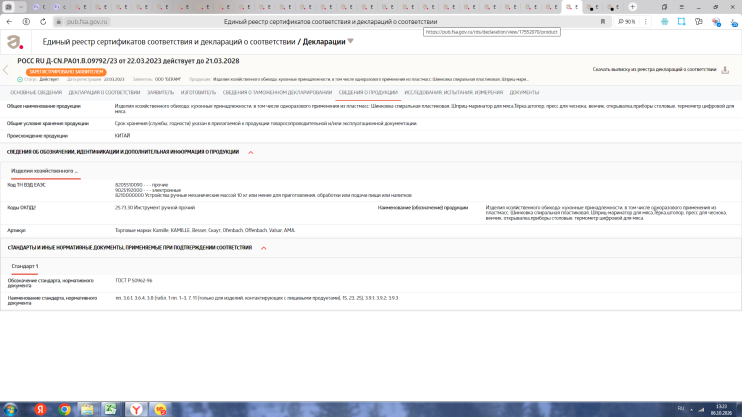The image size is (742, 417).
Task: Show hidden tray icons arrow
Action: click(x=691, y=409)
